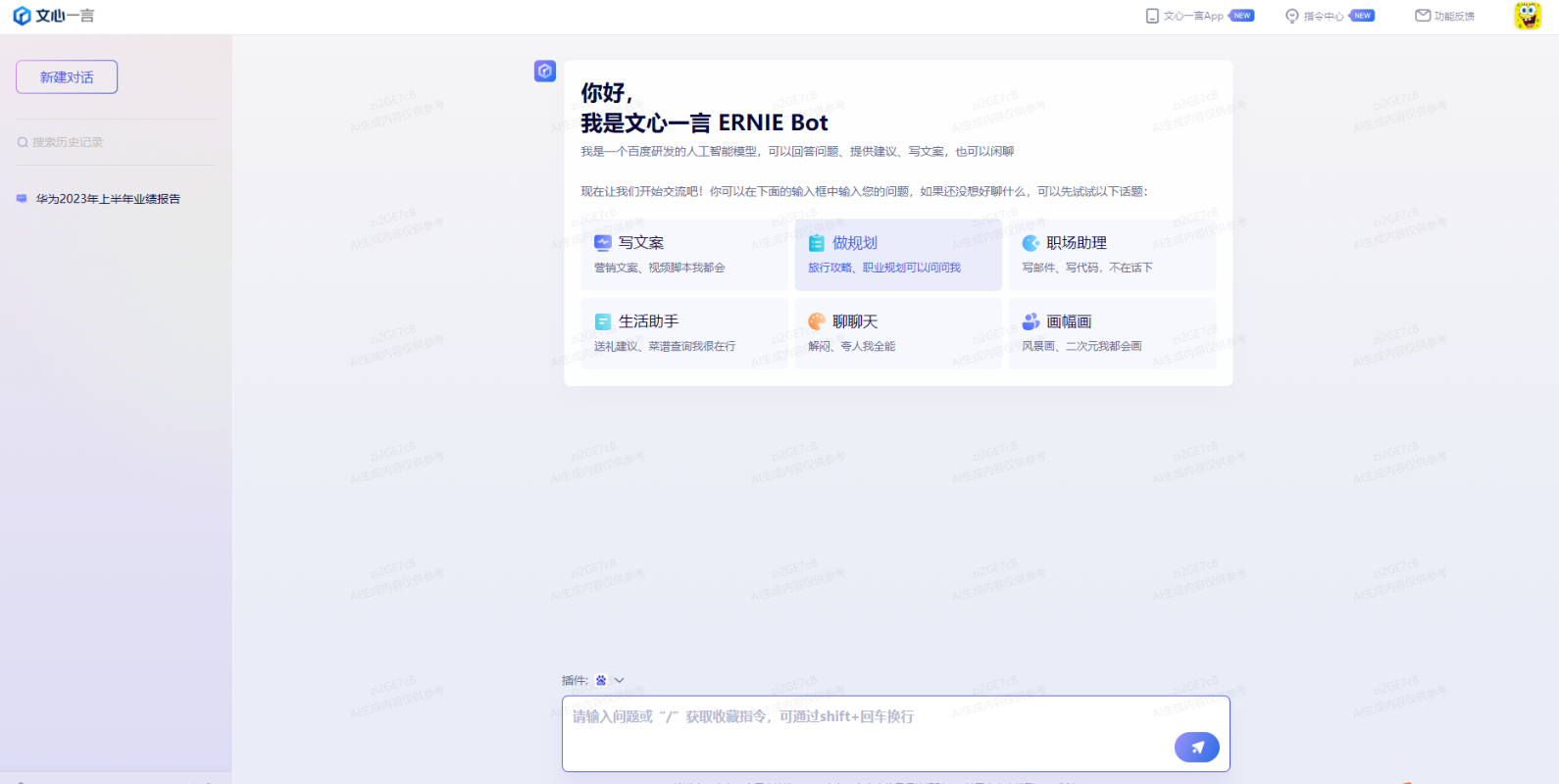
Task: Click the 文心一言 logo icon
Action: point(22,16)
